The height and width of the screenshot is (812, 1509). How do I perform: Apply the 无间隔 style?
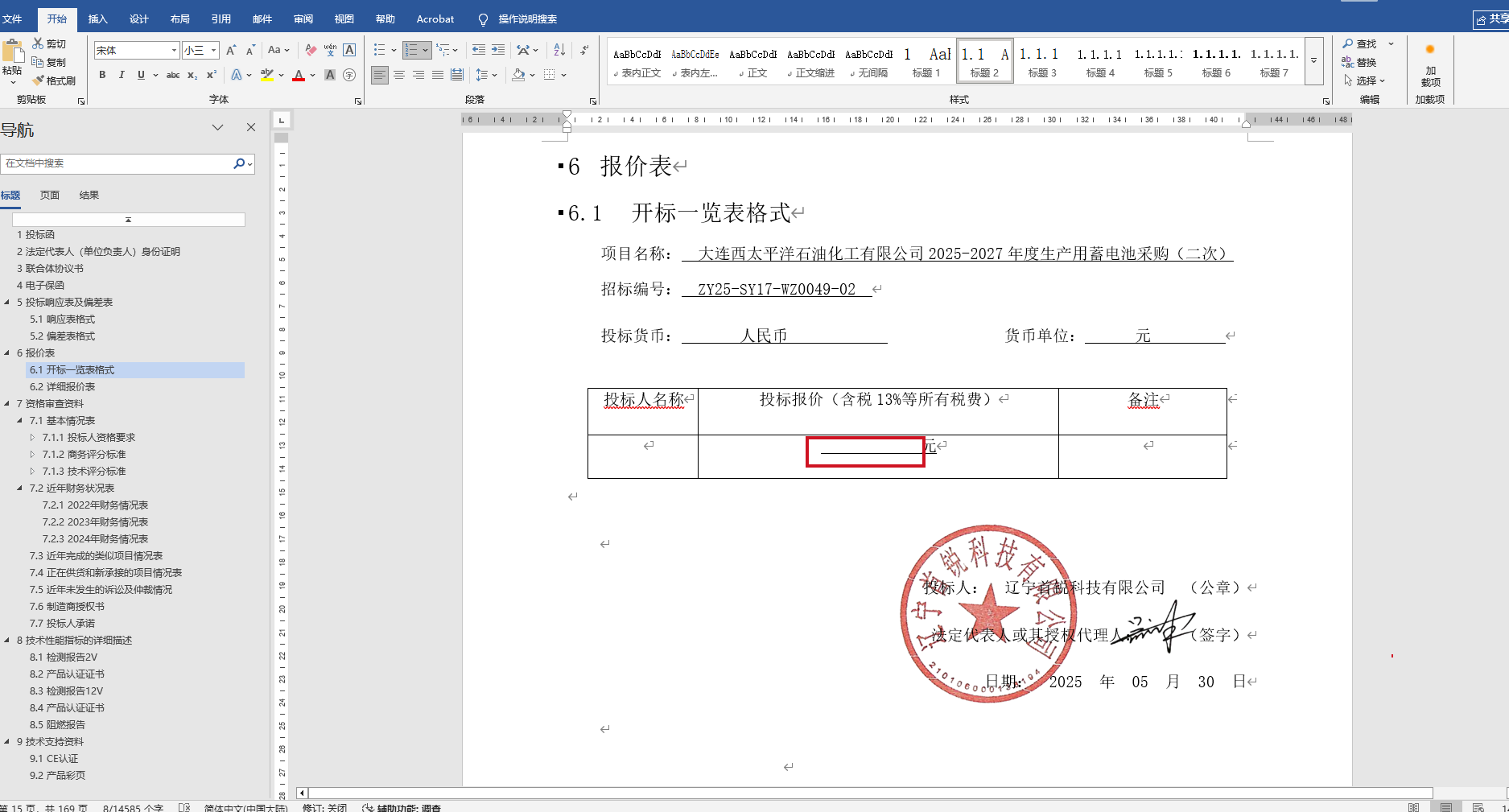(870, 61)
